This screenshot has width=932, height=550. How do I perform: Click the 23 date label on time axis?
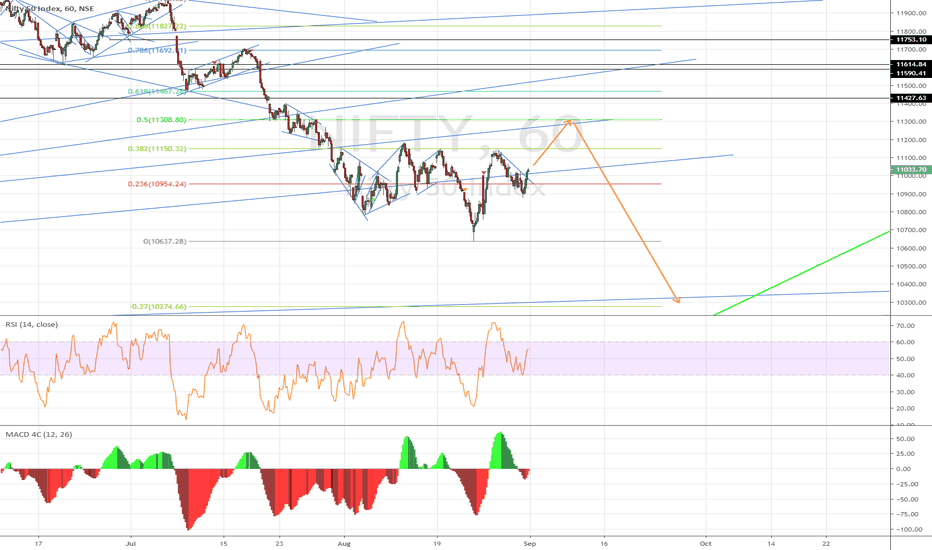tap(279, 543)
